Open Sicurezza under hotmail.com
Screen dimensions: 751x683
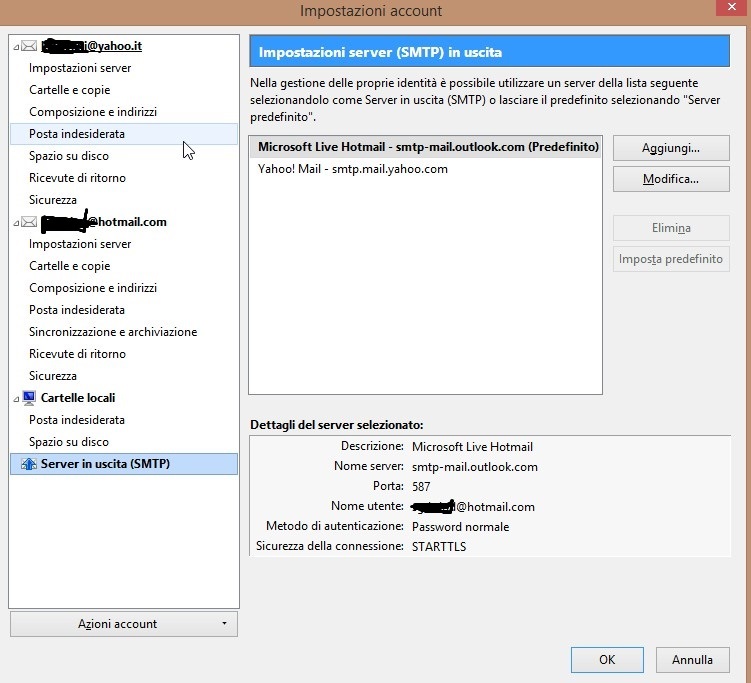click(53, 376)
